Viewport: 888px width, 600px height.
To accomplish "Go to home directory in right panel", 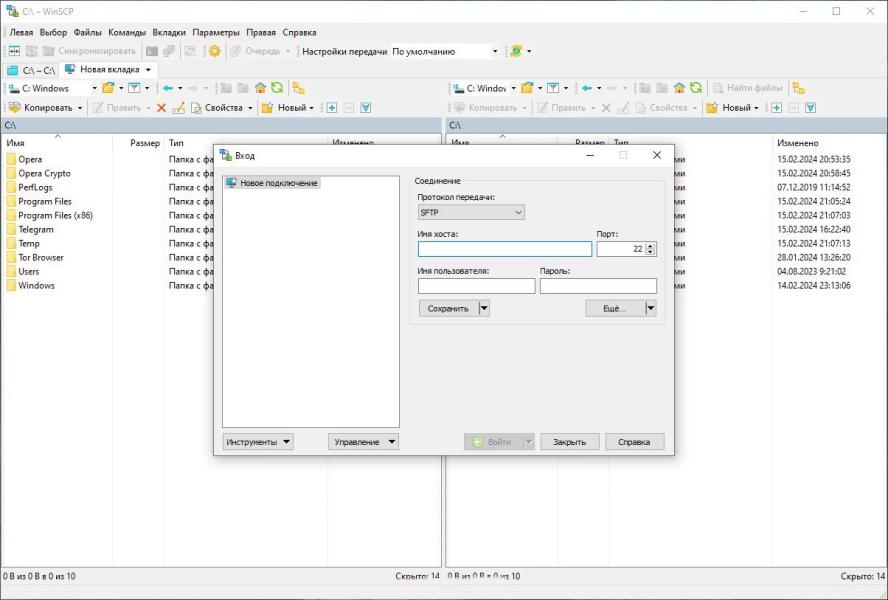I will (x=679, y=88).
